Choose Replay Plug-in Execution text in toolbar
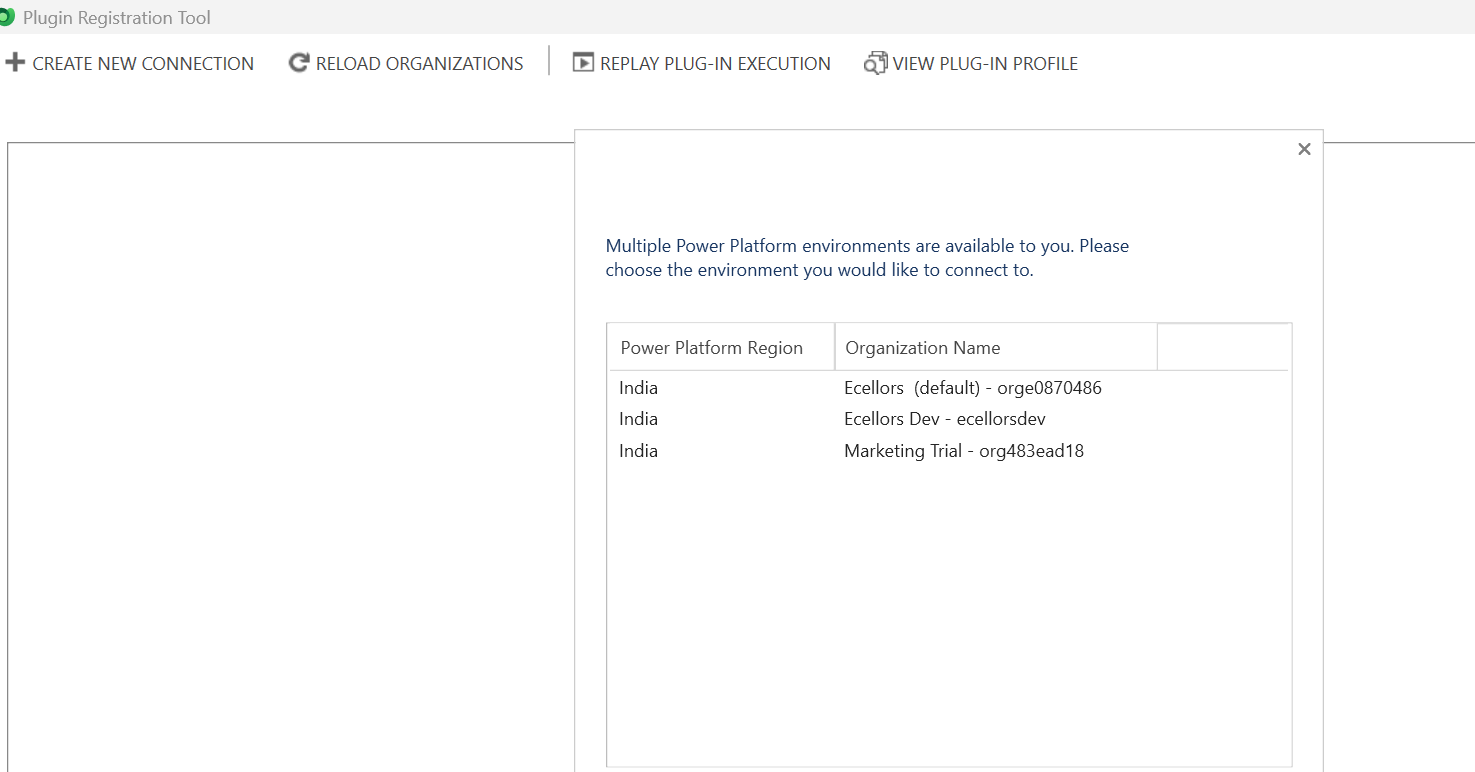Screen dimensions: 1475x772 click(x=715, y=64)
